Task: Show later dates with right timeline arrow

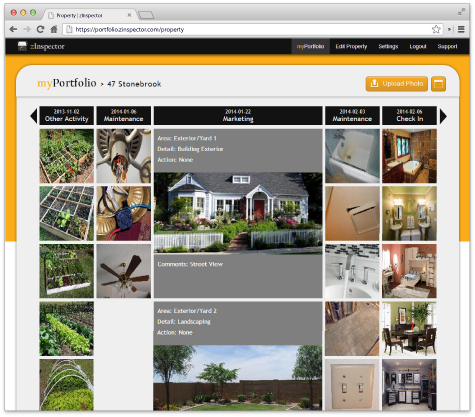Action: tap(443, 116)
